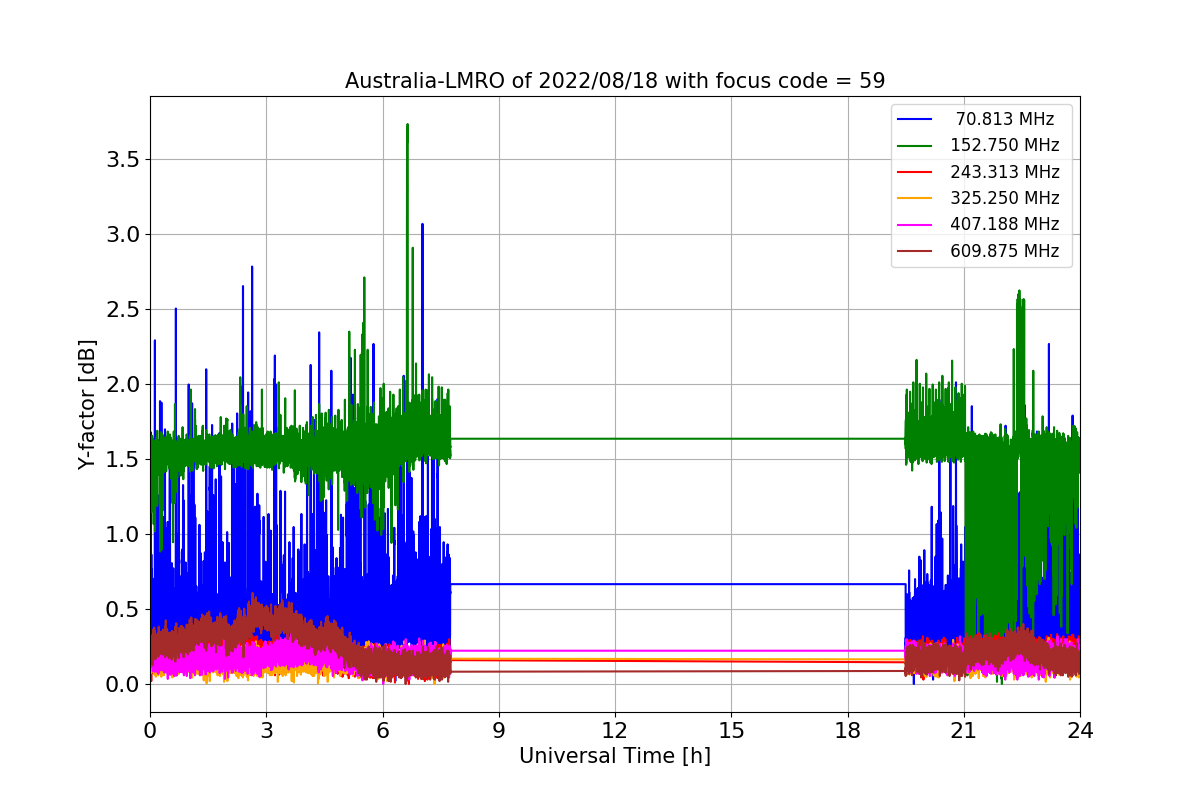Image resolution: width=1200 pixels, height=800 pixels.
Task: Click the 1.0 y-axis tick label
Action: tap(122, 535)
